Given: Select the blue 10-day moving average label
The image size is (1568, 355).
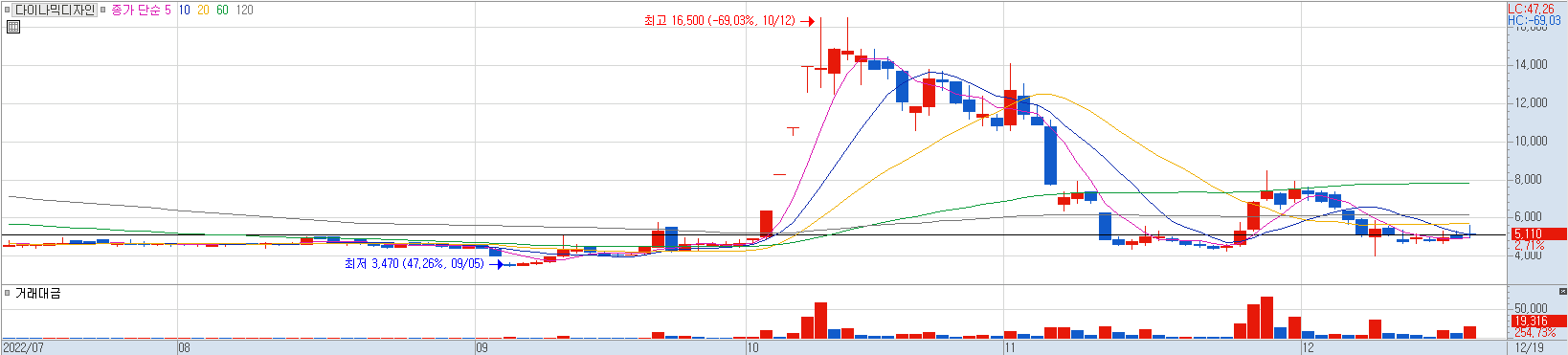Looking at the screenshot, I should pos(184,10).
